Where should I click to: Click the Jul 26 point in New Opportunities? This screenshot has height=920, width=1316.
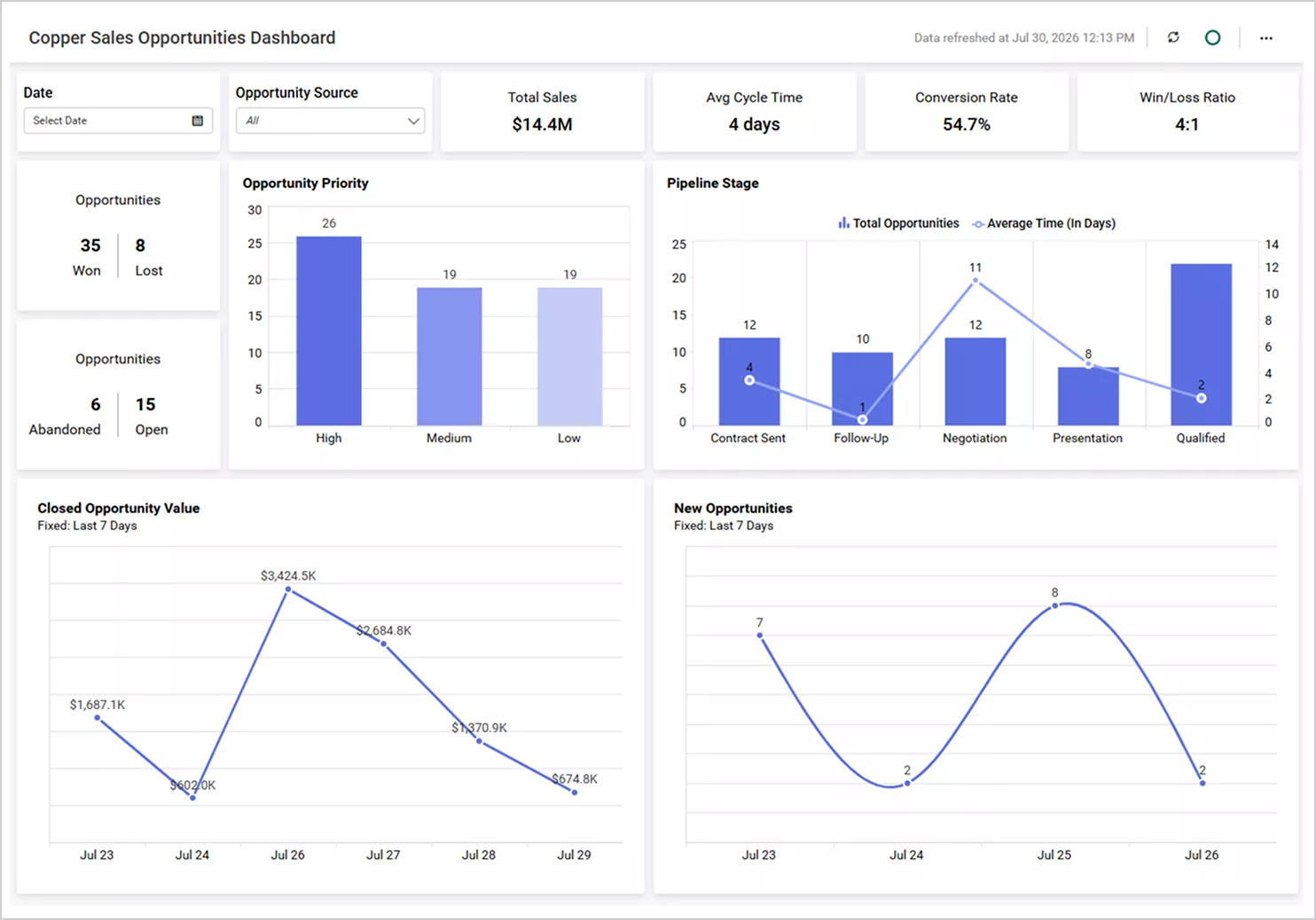[x=1202, y=784]
